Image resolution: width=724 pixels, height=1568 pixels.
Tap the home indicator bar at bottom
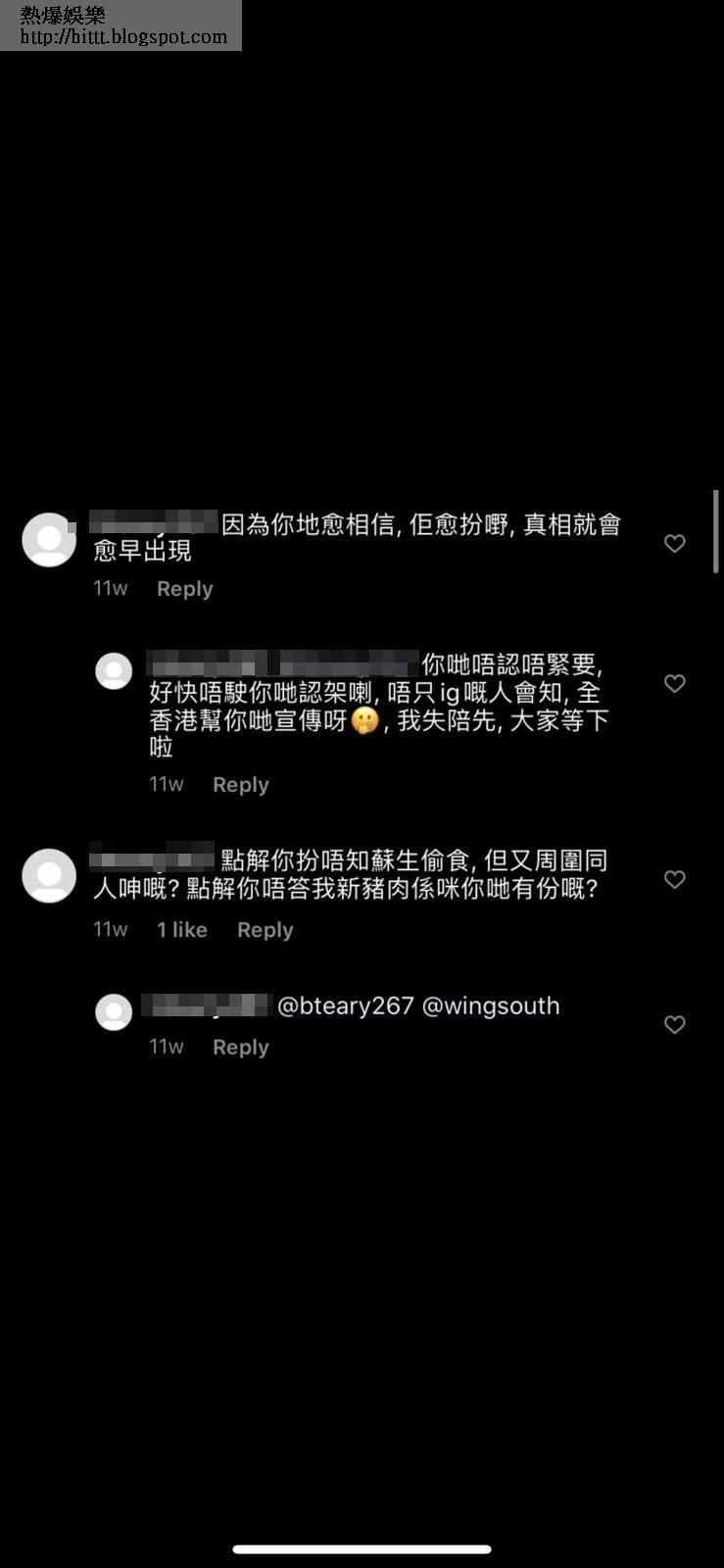click(362, 1549)
